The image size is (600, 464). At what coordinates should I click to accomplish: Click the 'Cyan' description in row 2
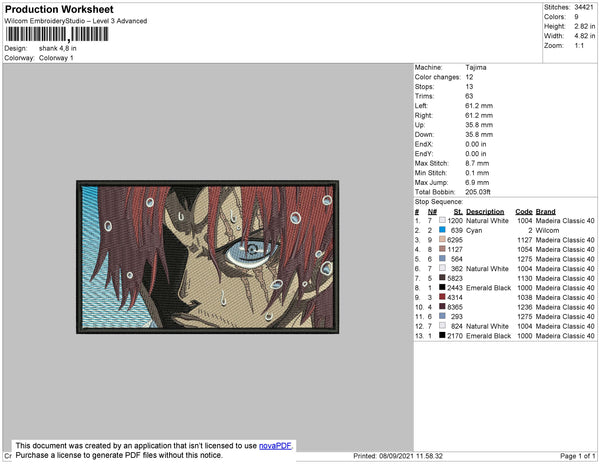click(474, 230)
